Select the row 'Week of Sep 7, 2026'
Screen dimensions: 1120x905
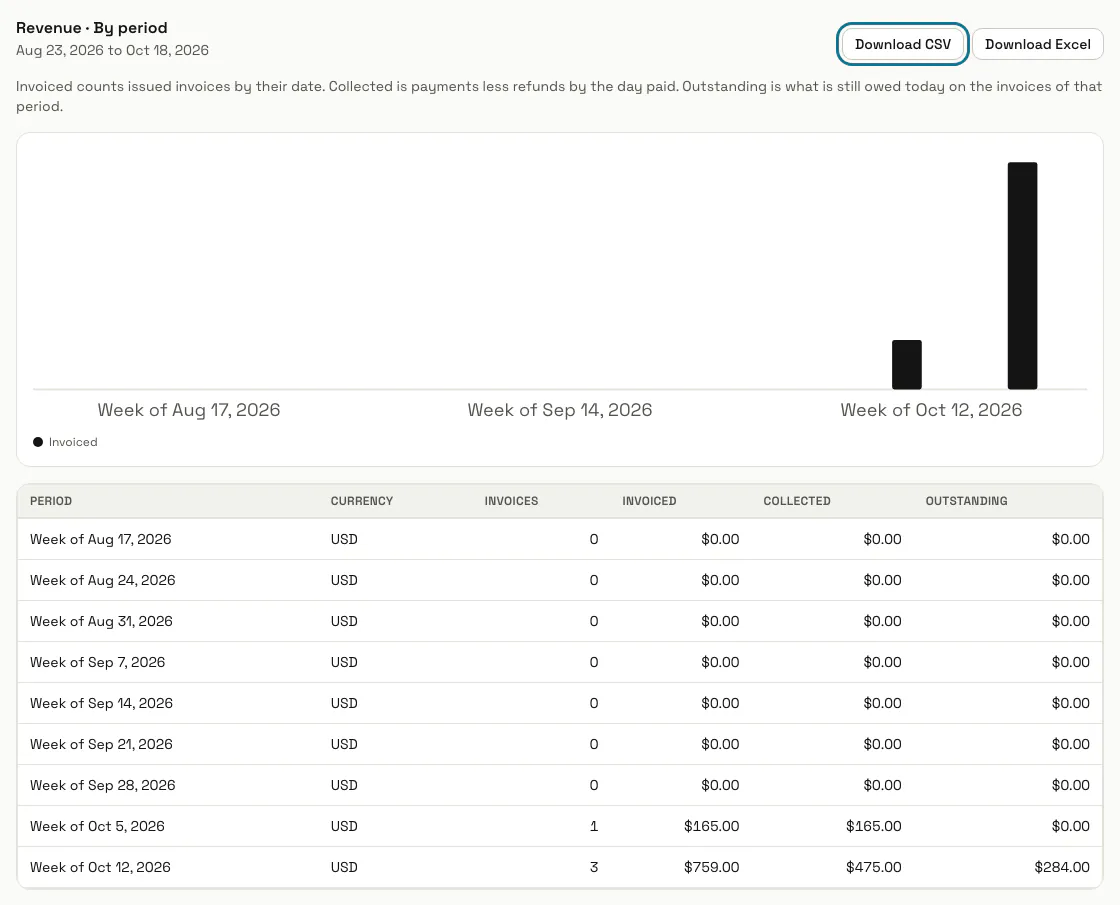click(x=560, y=662)
